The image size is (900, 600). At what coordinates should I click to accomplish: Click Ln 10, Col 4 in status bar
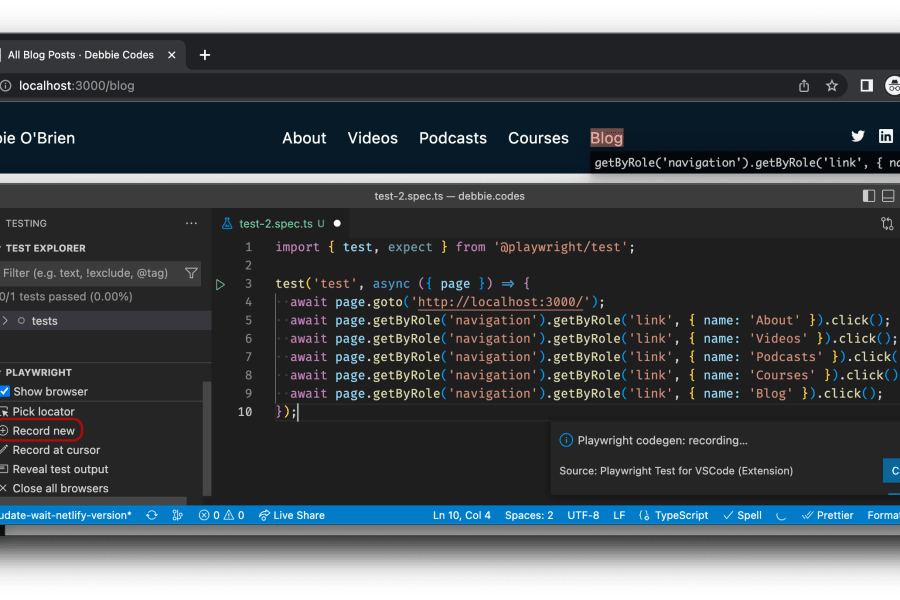pyautogui.click(x=461, y=515)
